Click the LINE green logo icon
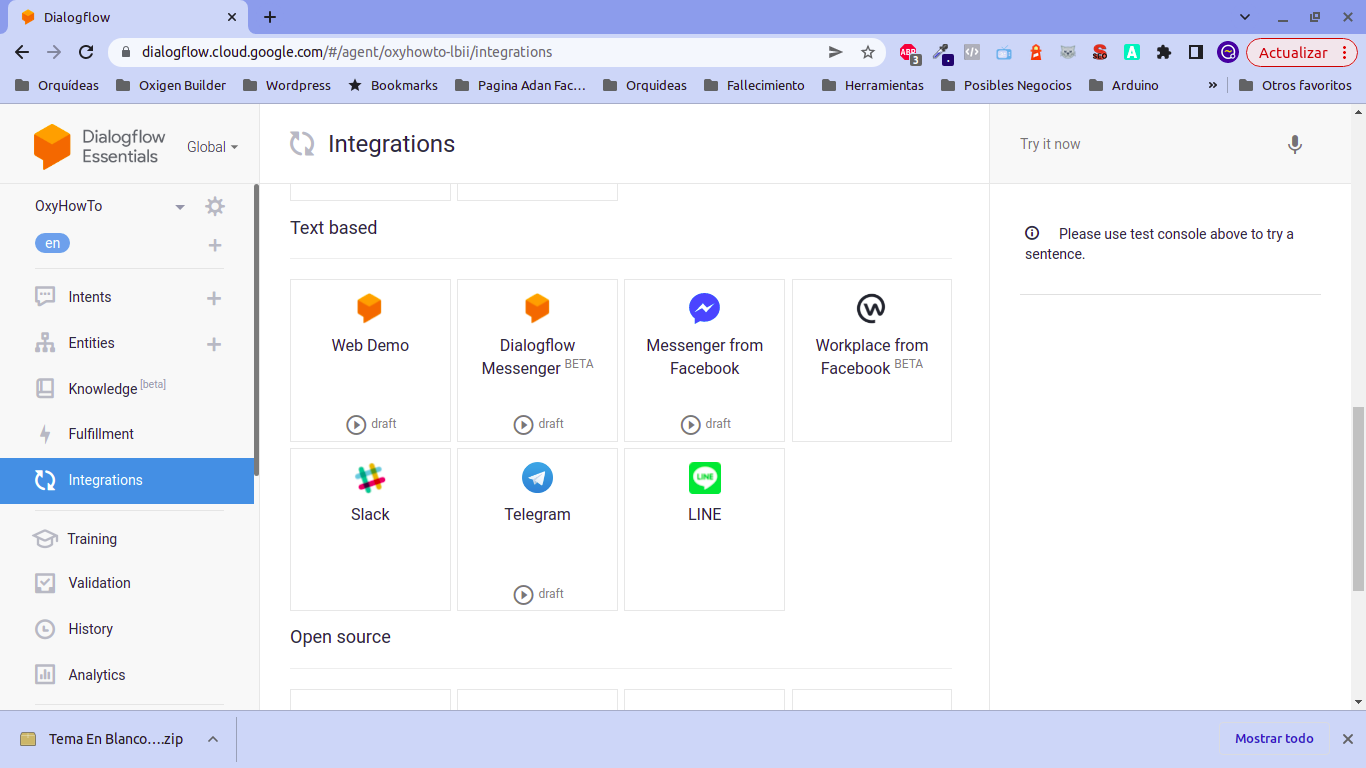This screenshot has width=1366, height=768. (x=704, y=478)
